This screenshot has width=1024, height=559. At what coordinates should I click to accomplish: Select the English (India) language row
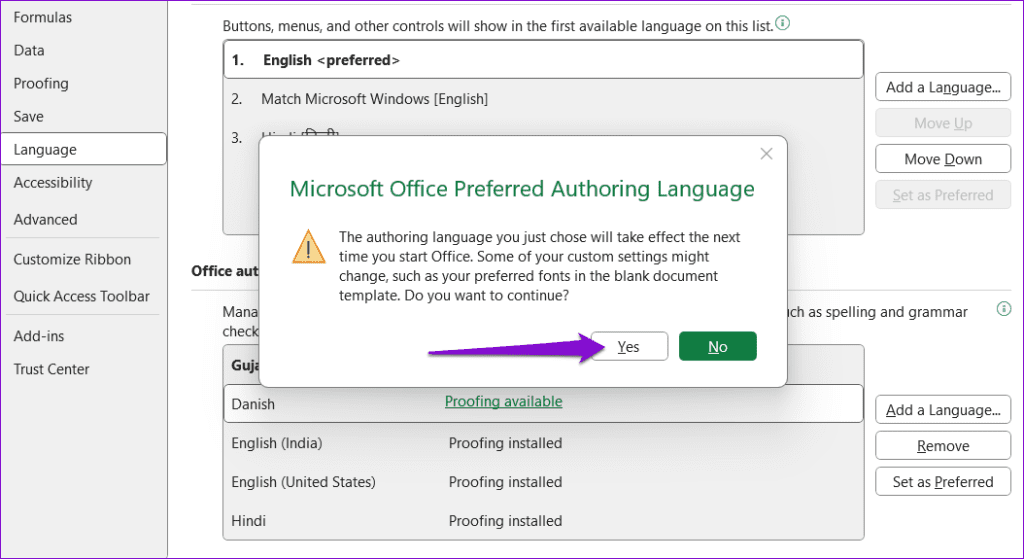point(543,443)
